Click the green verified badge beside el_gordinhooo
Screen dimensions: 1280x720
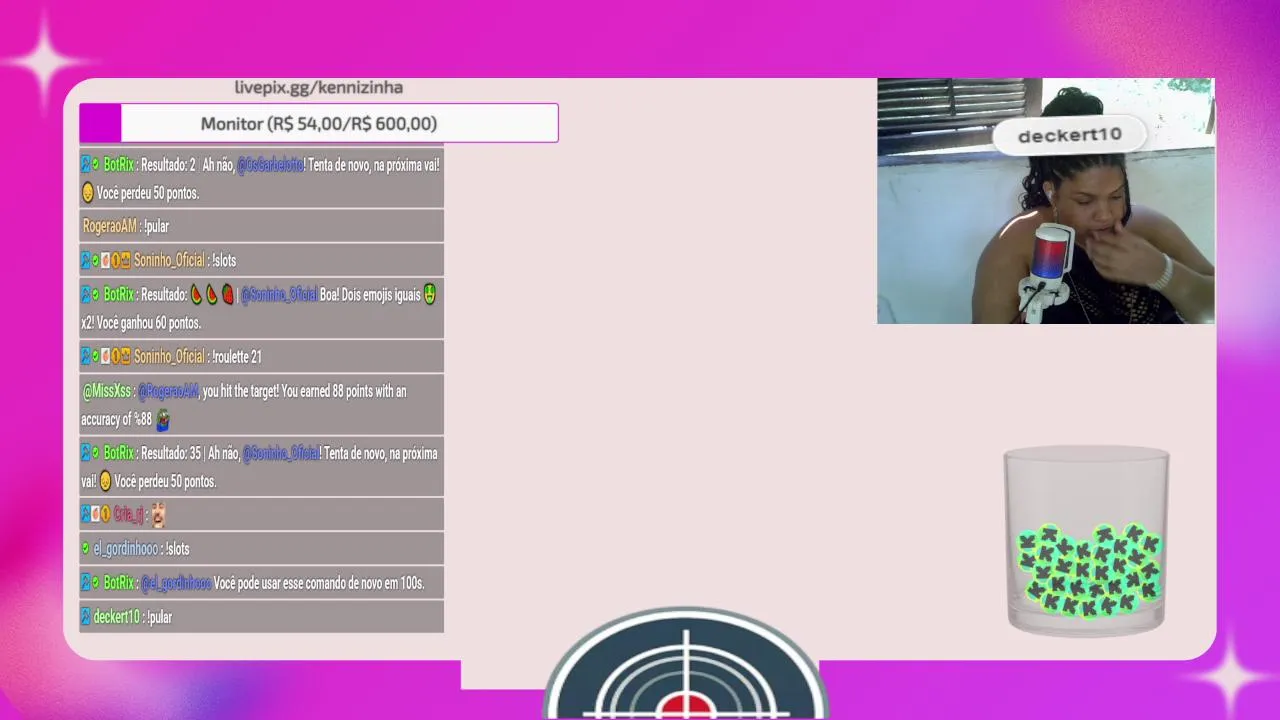(x=86, y=549)
